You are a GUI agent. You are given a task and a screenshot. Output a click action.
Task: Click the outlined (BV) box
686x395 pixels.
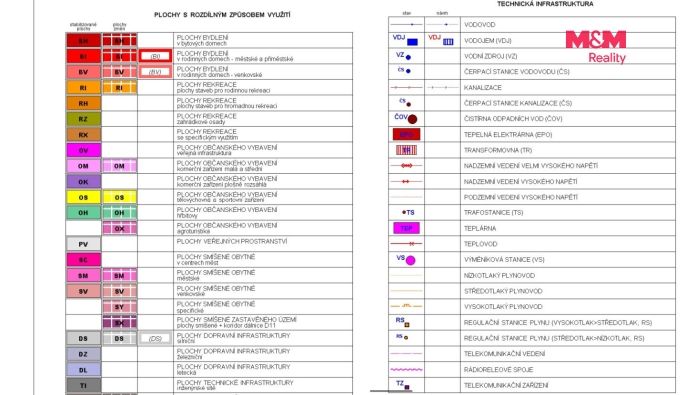coord(155,72)
